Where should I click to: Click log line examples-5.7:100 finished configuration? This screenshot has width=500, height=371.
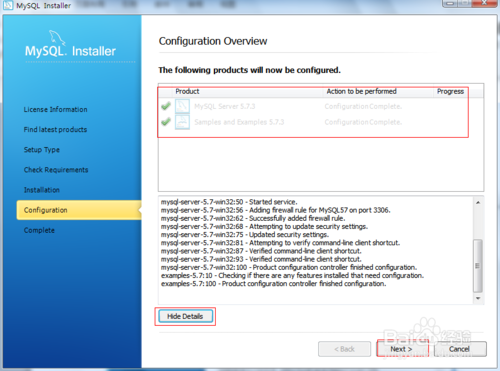pos(274,284)
